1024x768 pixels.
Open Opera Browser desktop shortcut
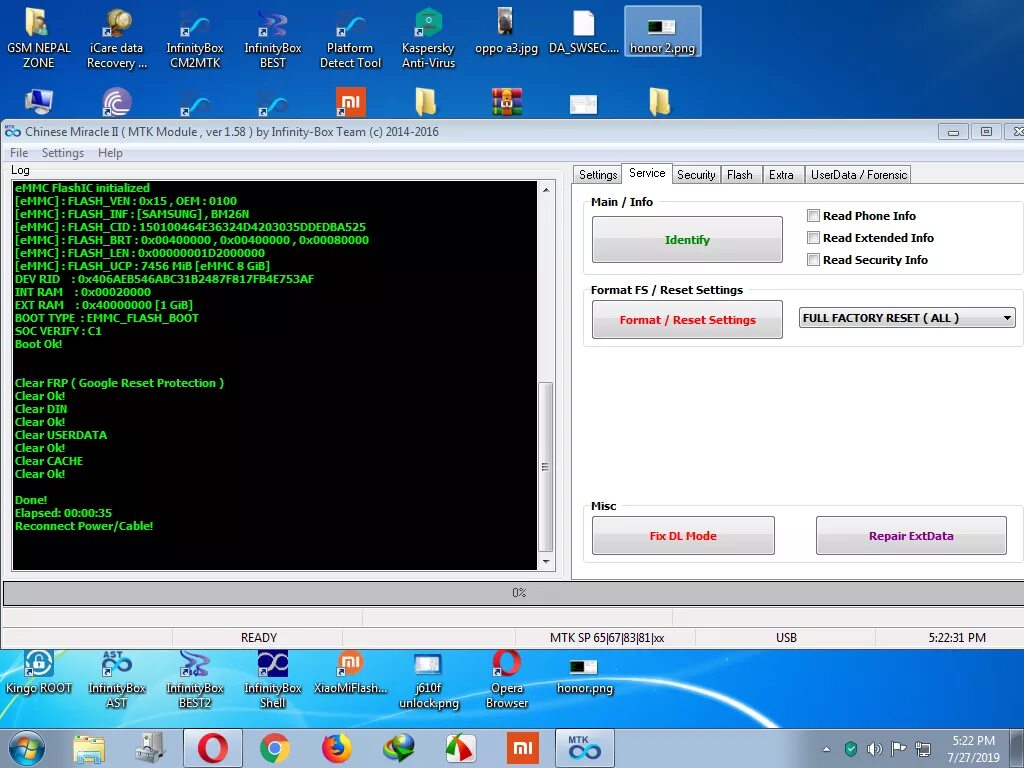[x=506, y=679]
